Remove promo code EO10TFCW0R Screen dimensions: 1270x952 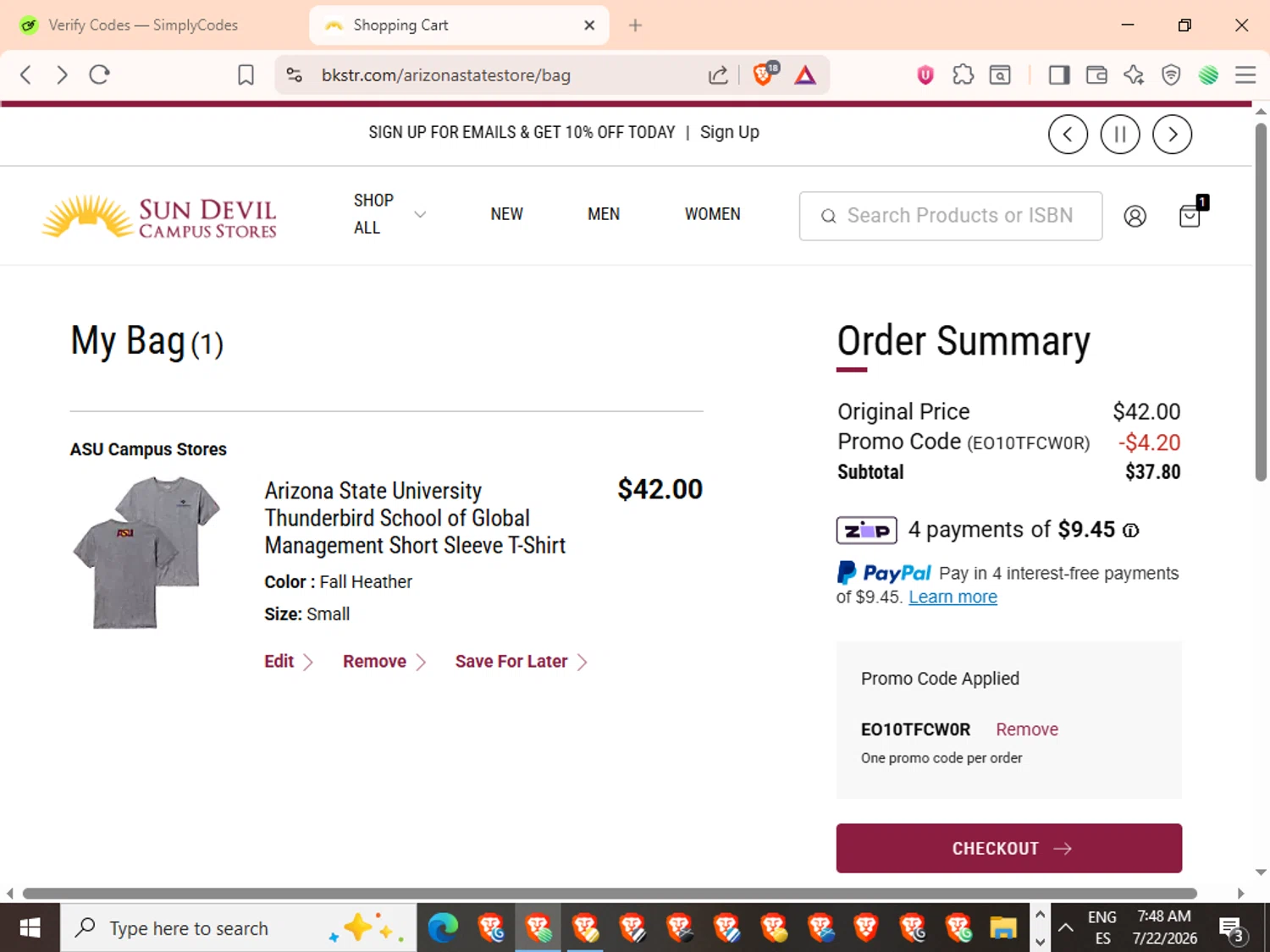click(1027, 729)
